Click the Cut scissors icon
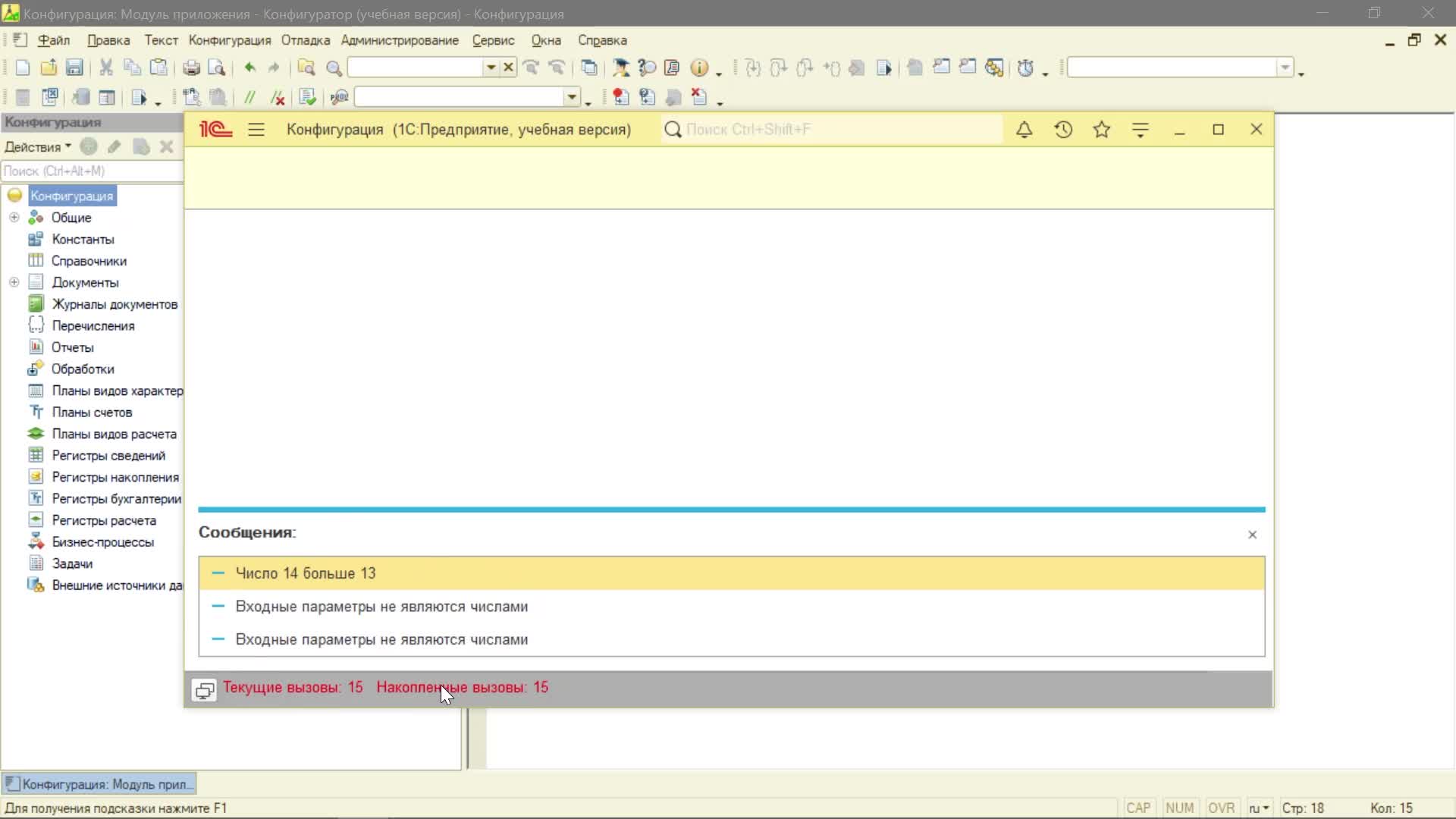1456x819 pixels. (x=106, y=68)
